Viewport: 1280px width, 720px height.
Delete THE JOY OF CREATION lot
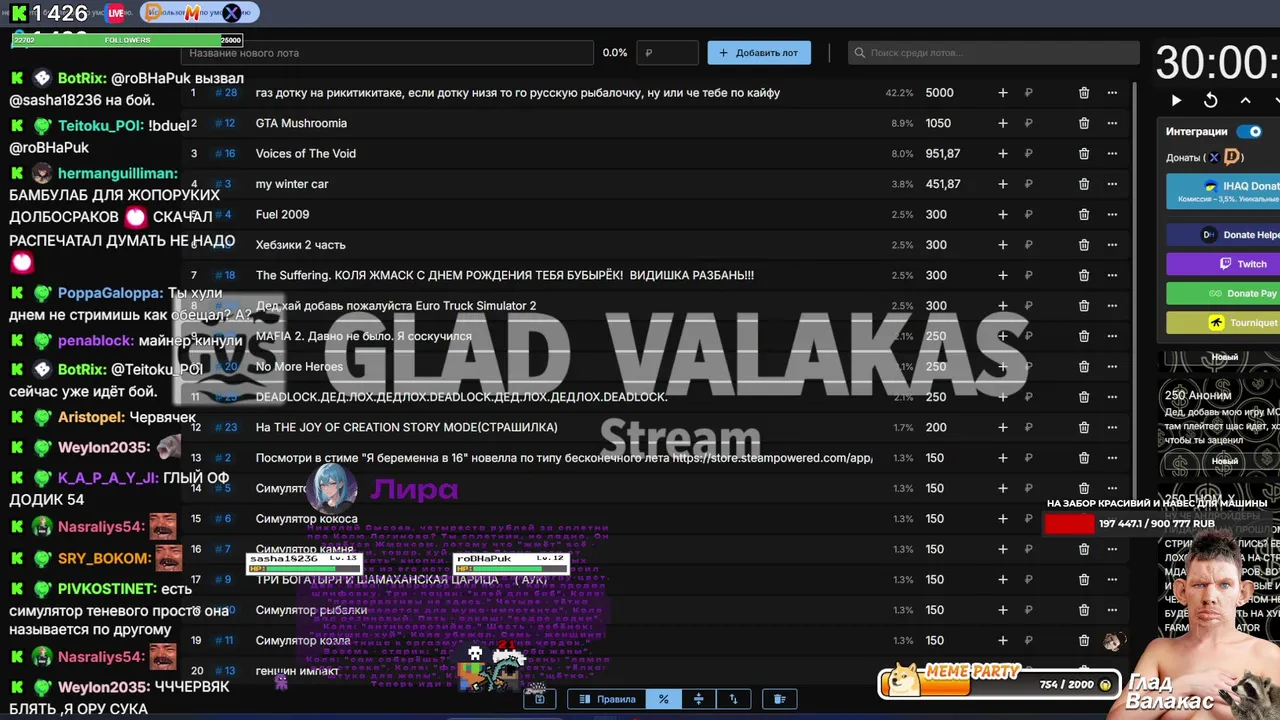[1084, 428]
